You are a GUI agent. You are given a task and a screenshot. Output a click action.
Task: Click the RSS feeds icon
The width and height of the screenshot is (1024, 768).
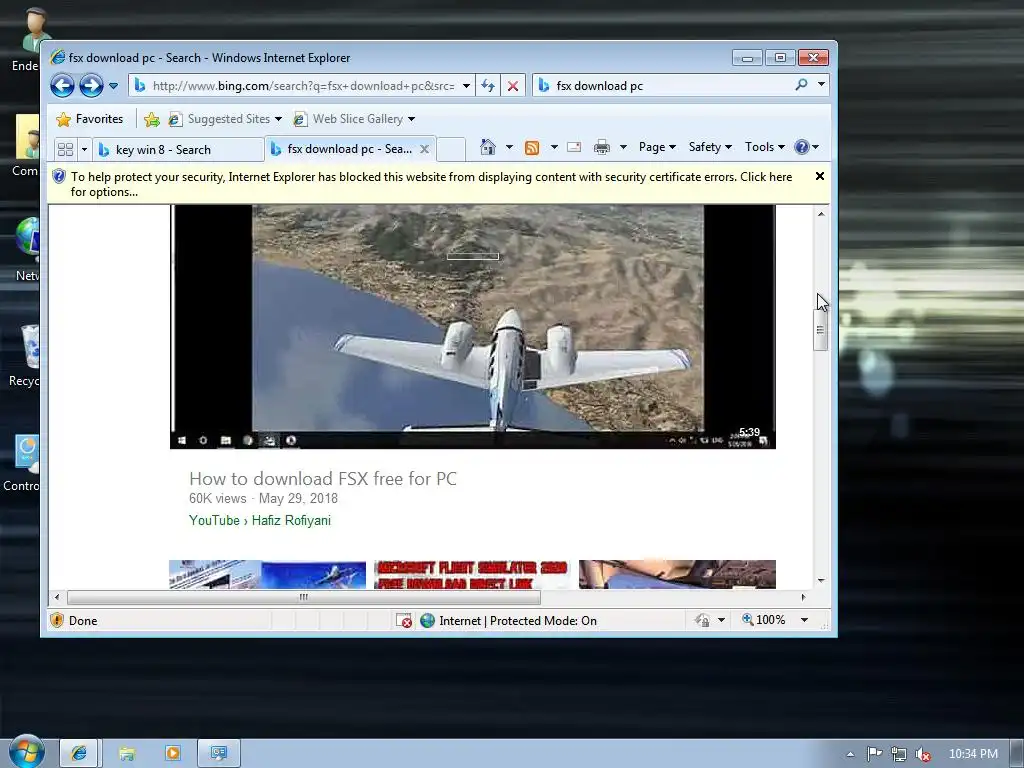(x=532, y=148)
